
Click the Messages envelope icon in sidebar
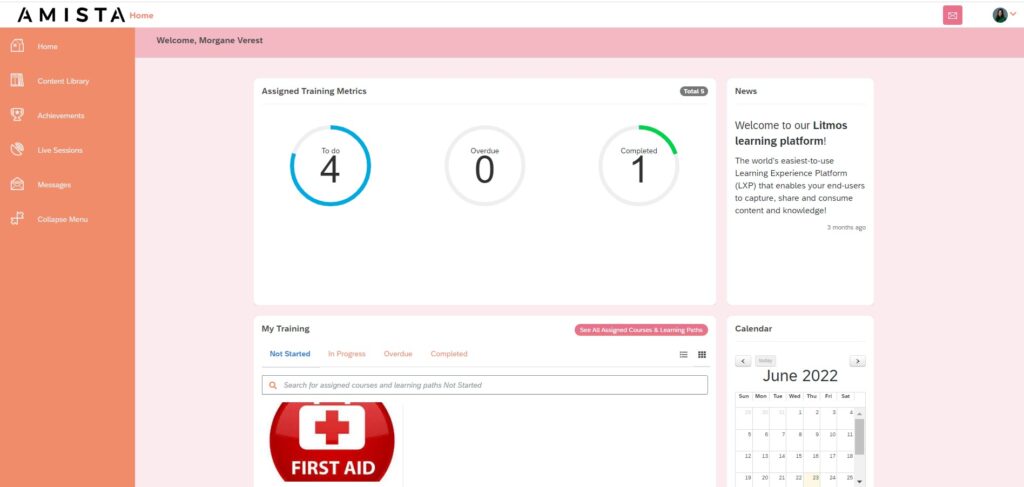pos(17,184)
